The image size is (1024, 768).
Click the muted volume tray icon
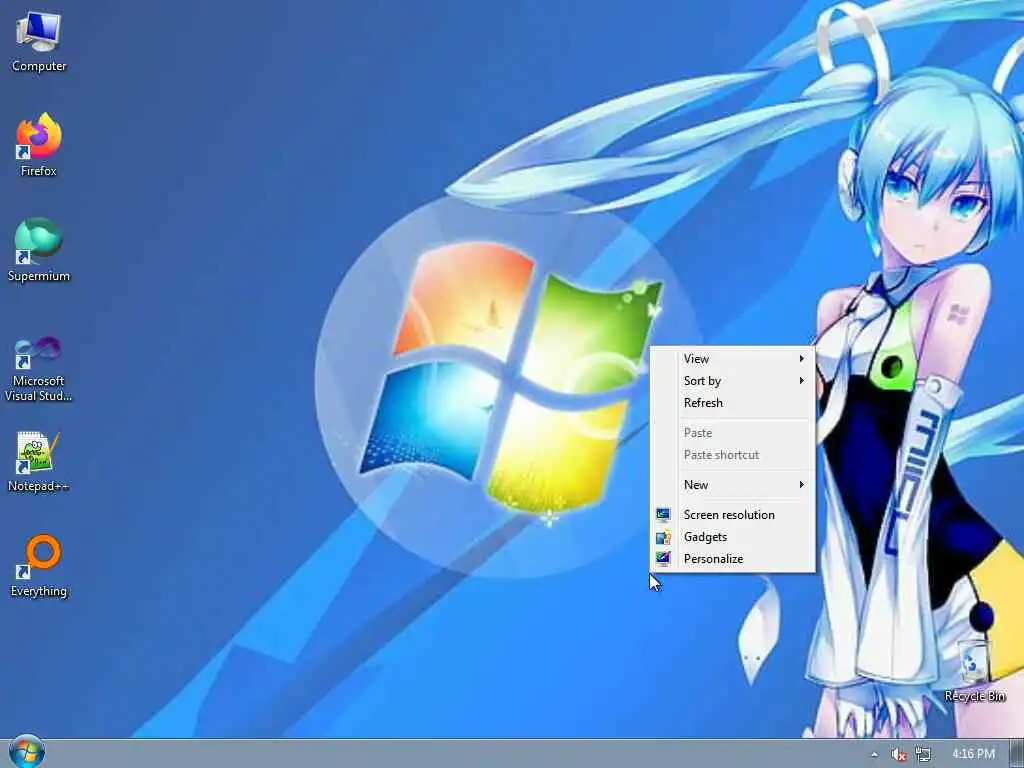click(x=899, y=754)
